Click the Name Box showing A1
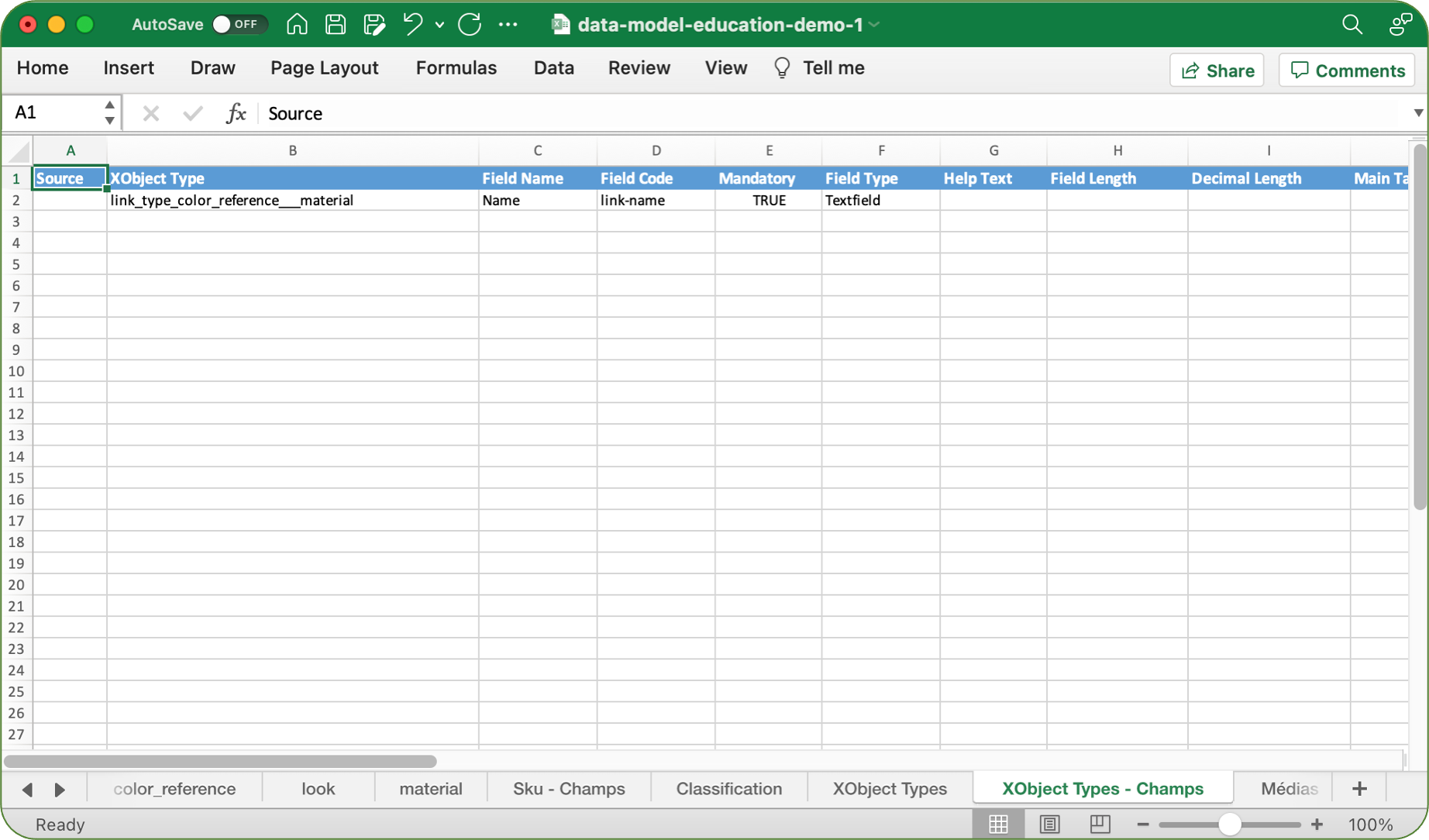 [x=52, y=113]
